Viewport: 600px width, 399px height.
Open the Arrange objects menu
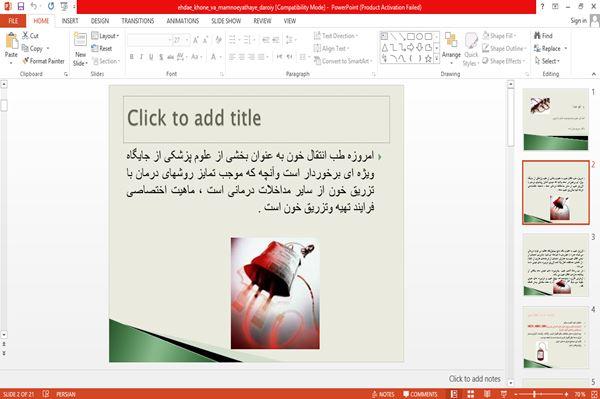tap(451, 49)
